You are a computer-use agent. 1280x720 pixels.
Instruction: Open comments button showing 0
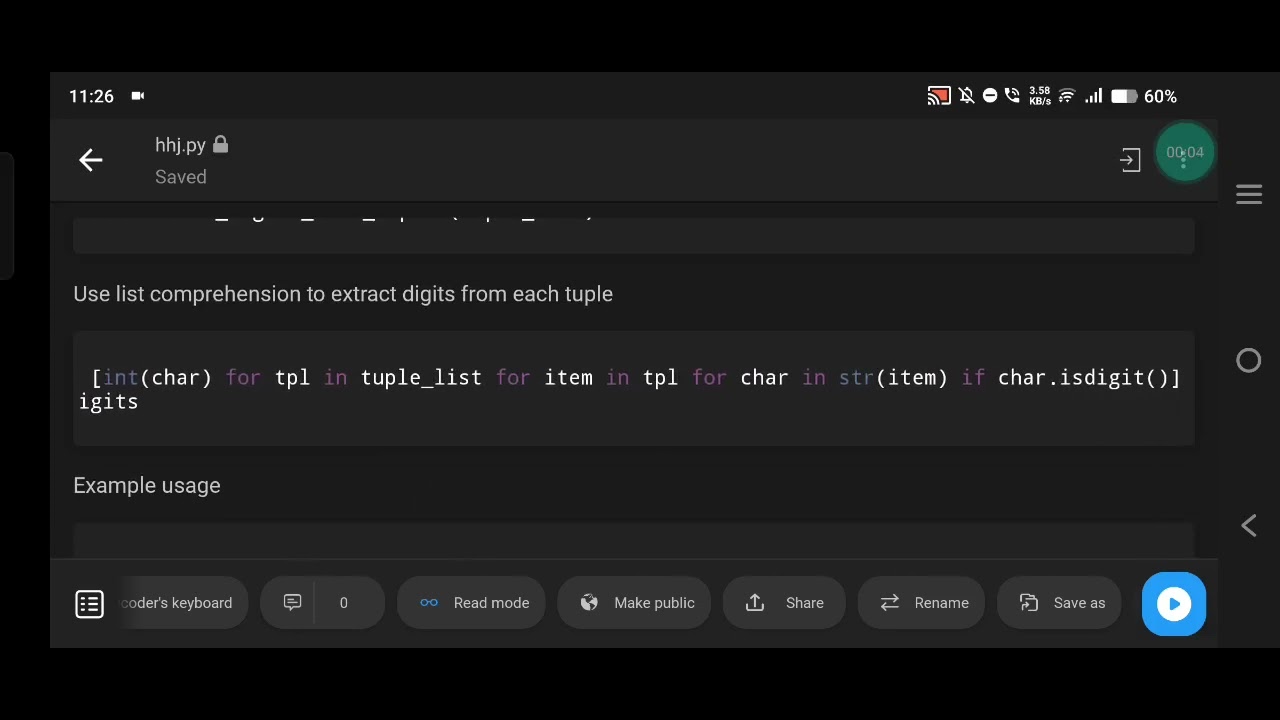click(322, 603)
